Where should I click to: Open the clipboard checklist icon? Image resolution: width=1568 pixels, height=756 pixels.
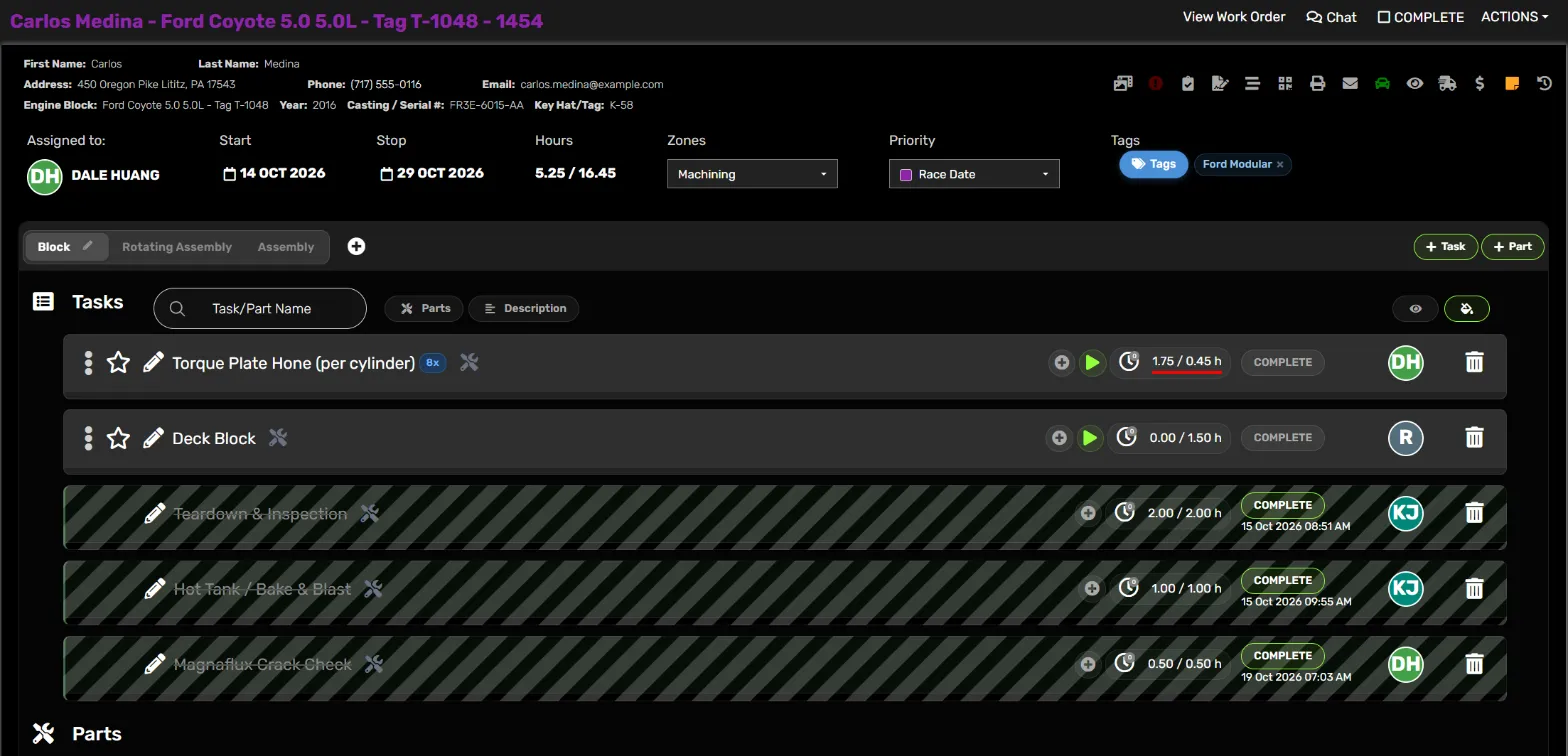coord(1188,84)
